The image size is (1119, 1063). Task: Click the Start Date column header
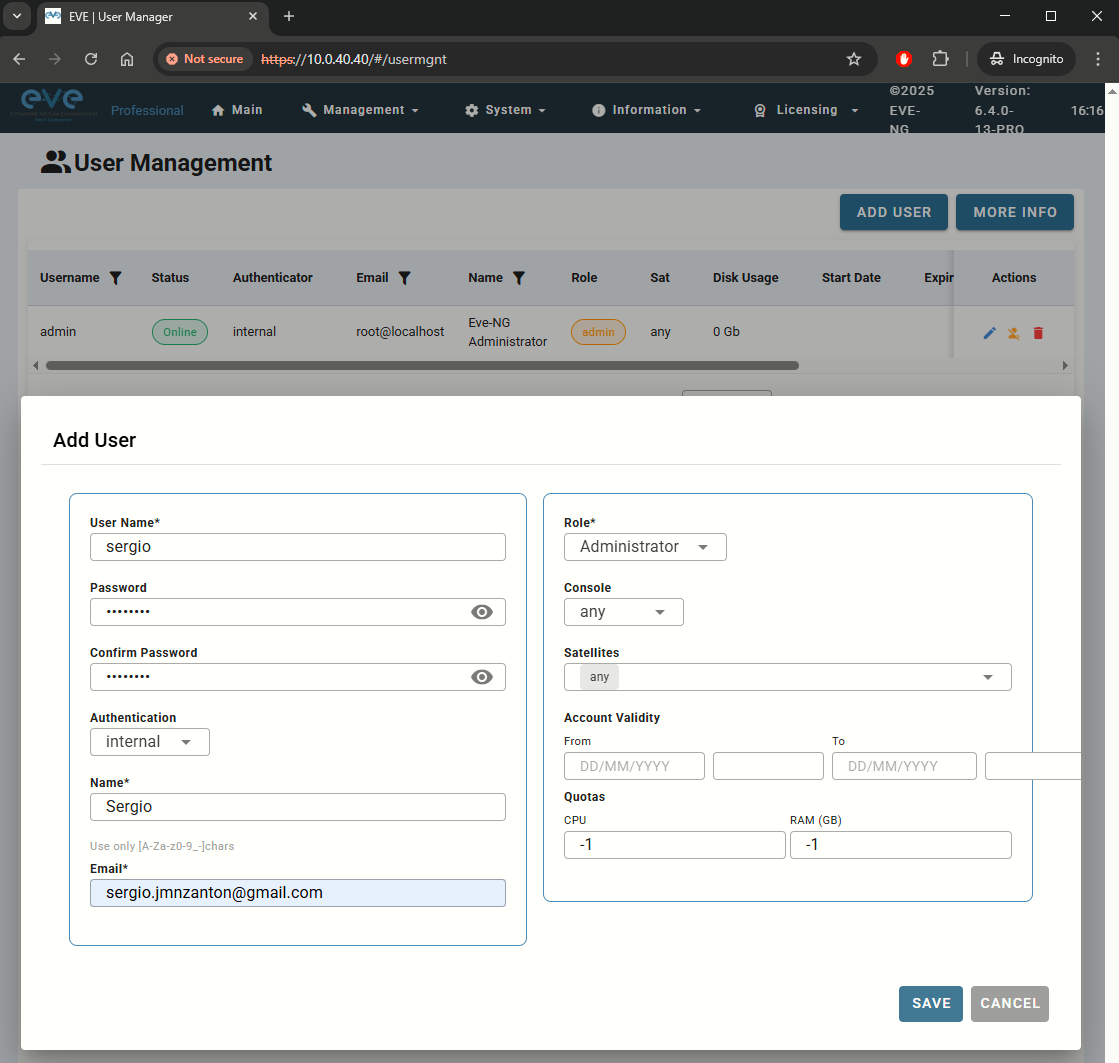(x=851, y=278)
